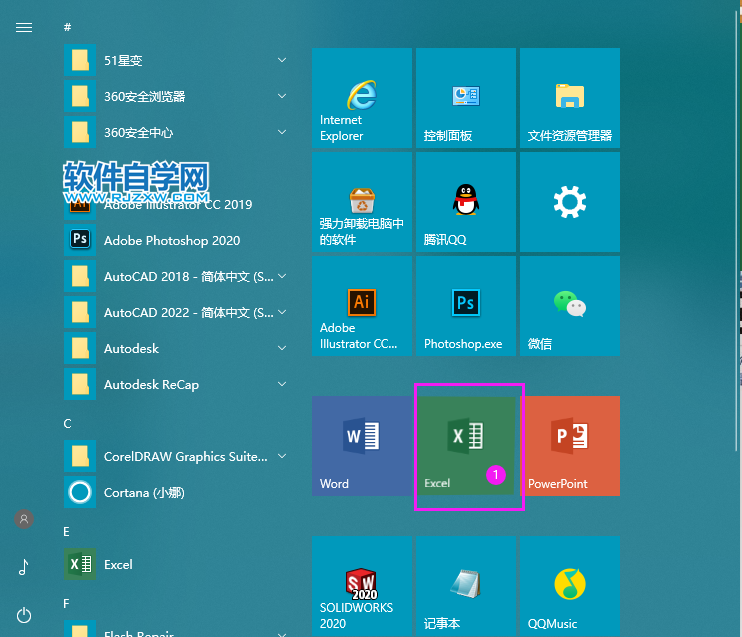
Task: Click the # section letter header
Action: click(68, 27)
